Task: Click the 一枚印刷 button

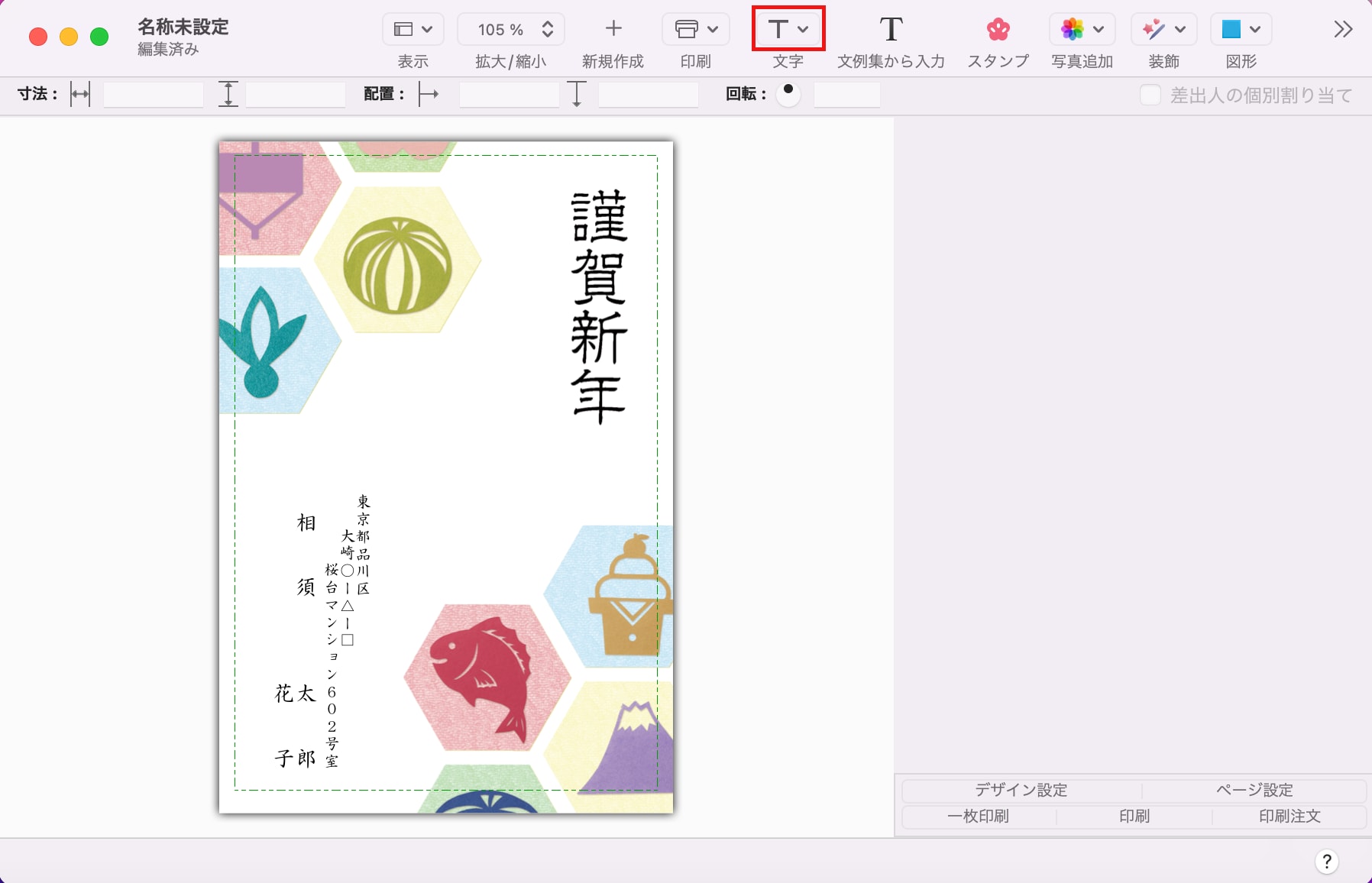Action: click(x=979, y=817)
